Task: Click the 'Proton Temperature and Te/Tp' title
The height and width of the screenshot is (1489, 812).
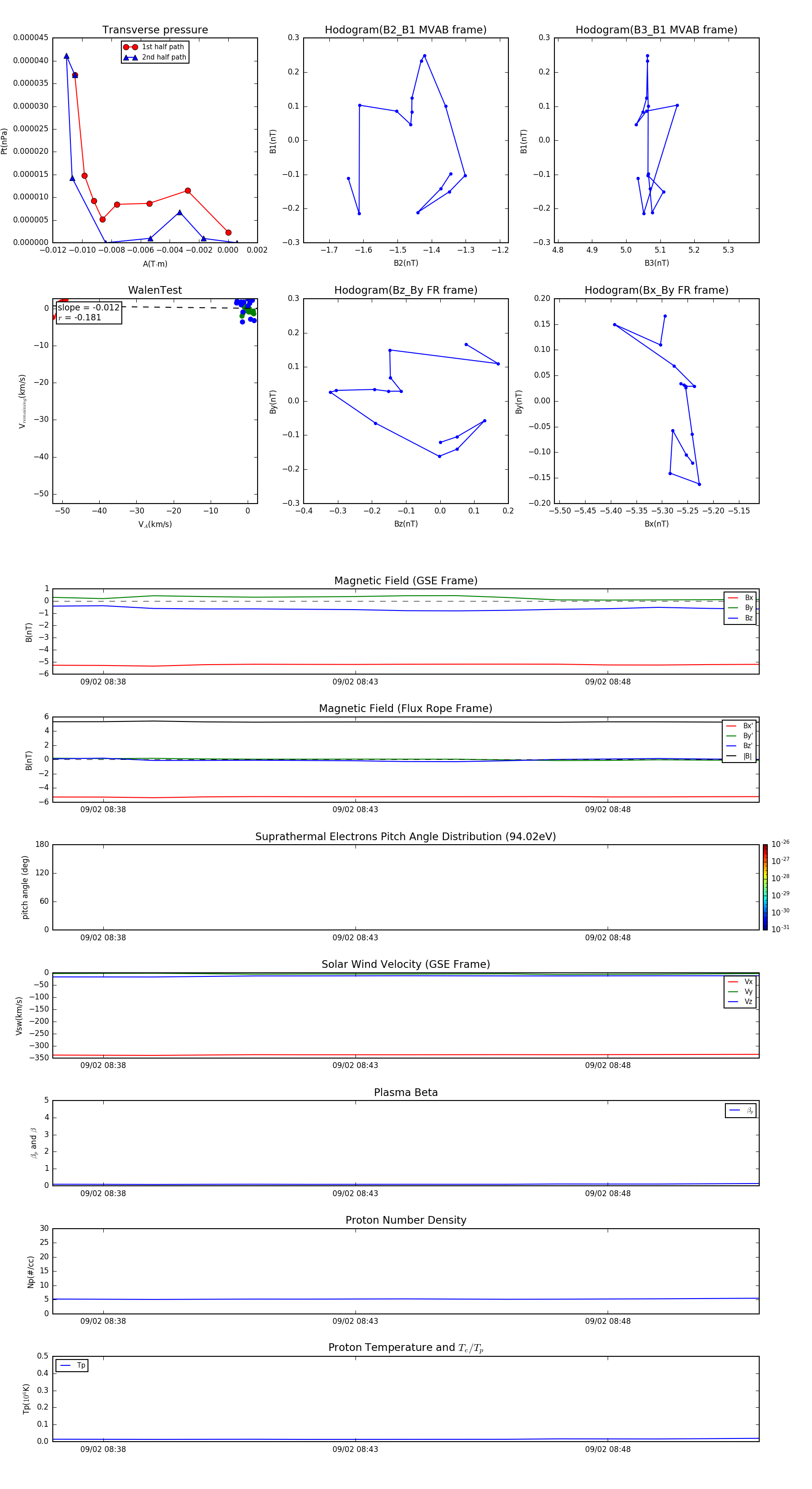Action: 406,1348
